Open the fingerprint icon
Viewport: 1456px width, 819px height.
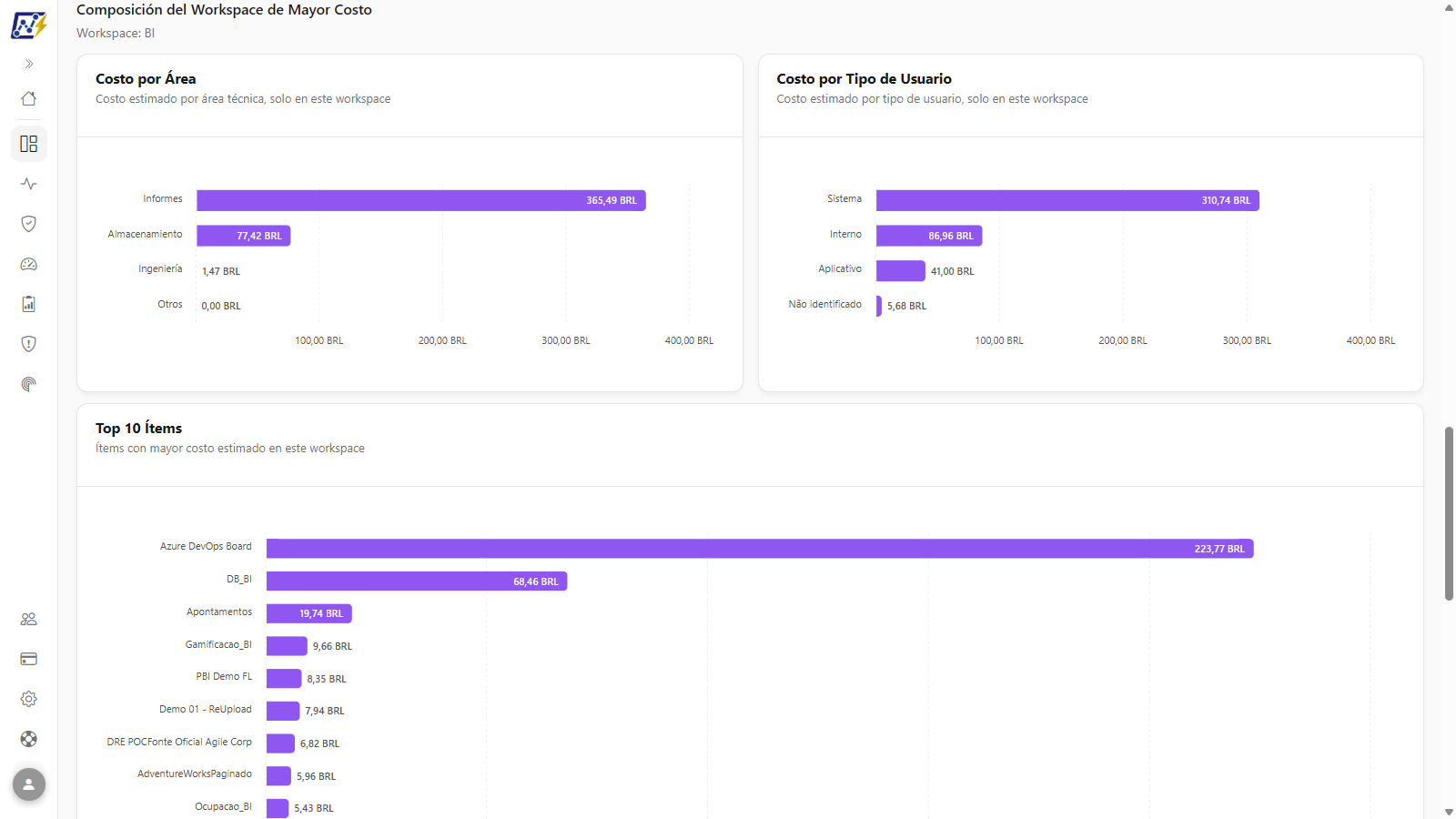click(29, 384)
